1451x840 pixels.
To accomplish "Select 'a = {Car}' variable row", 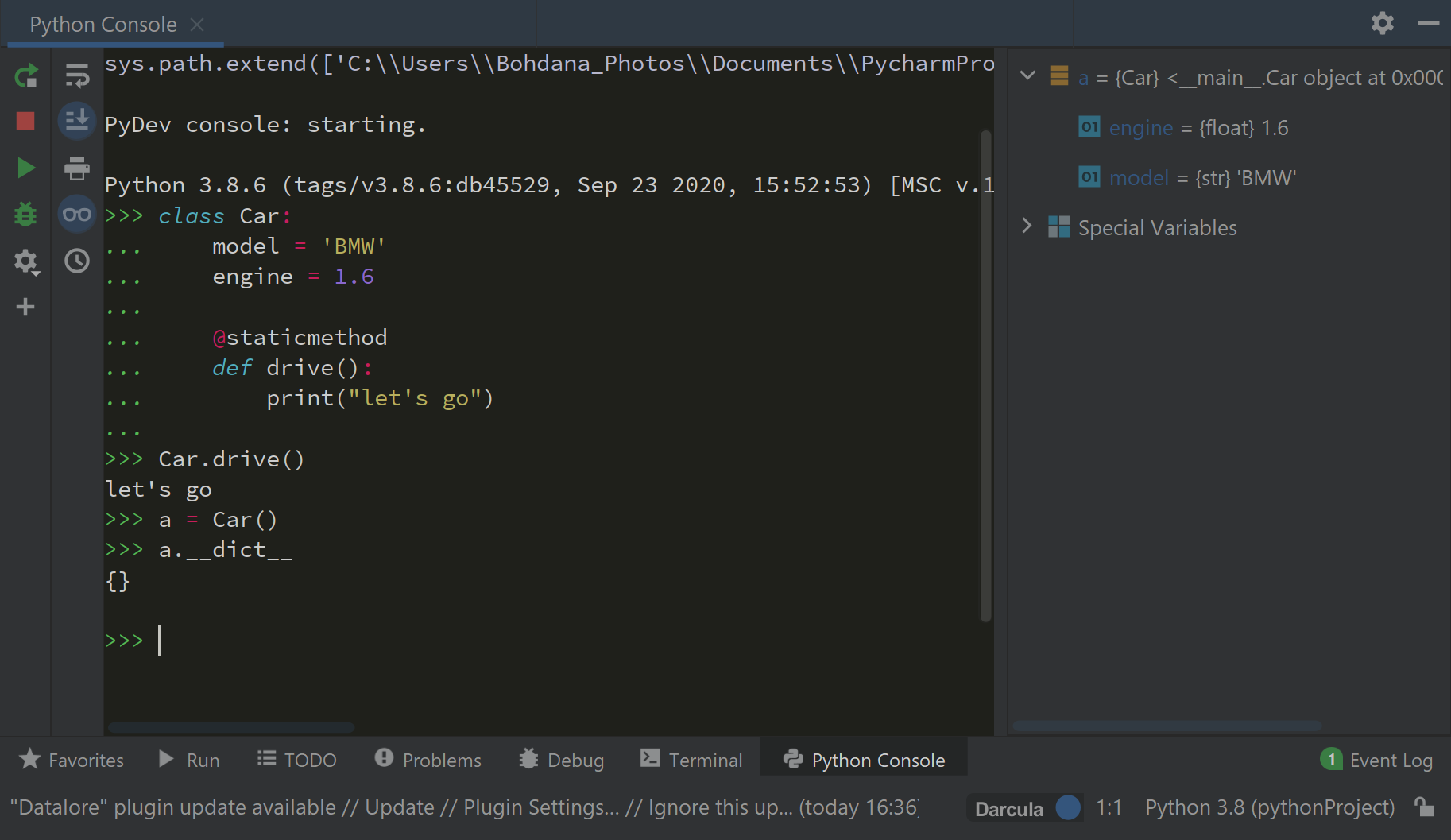I will point(1229,78).
